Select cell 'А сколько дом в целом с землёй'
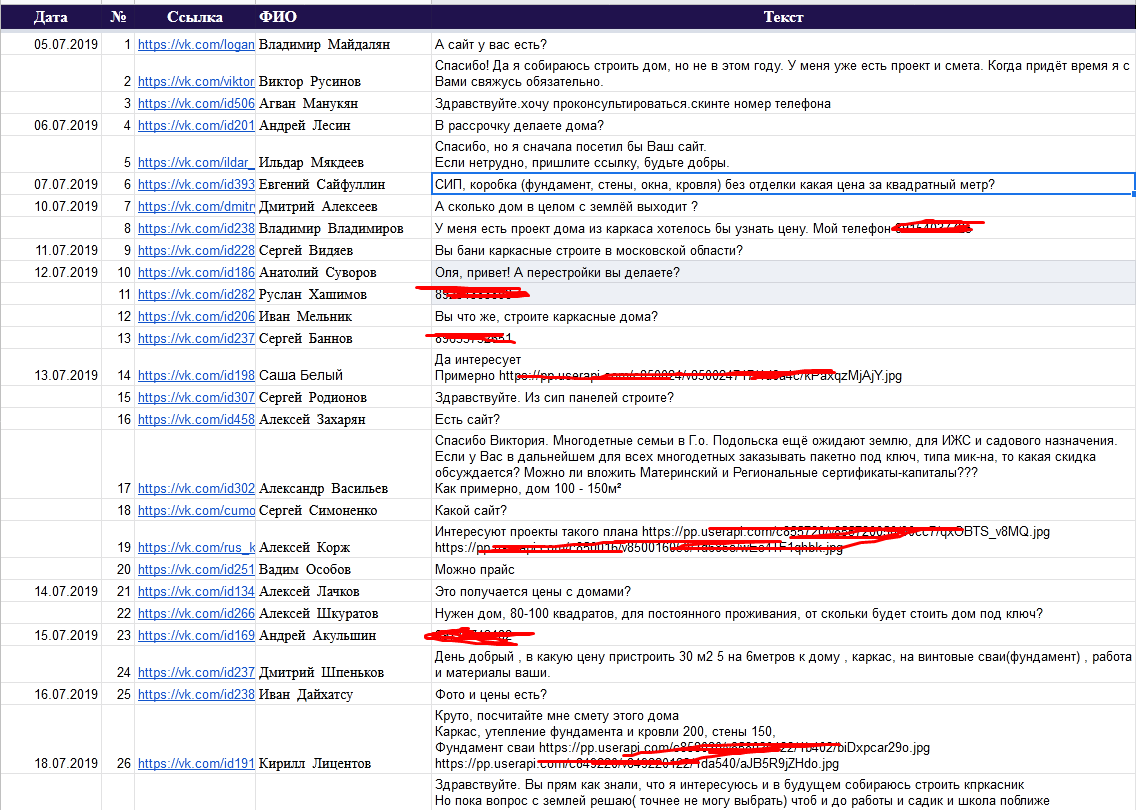The width and height of the screenshot is (1136, 810). (783, 206)
